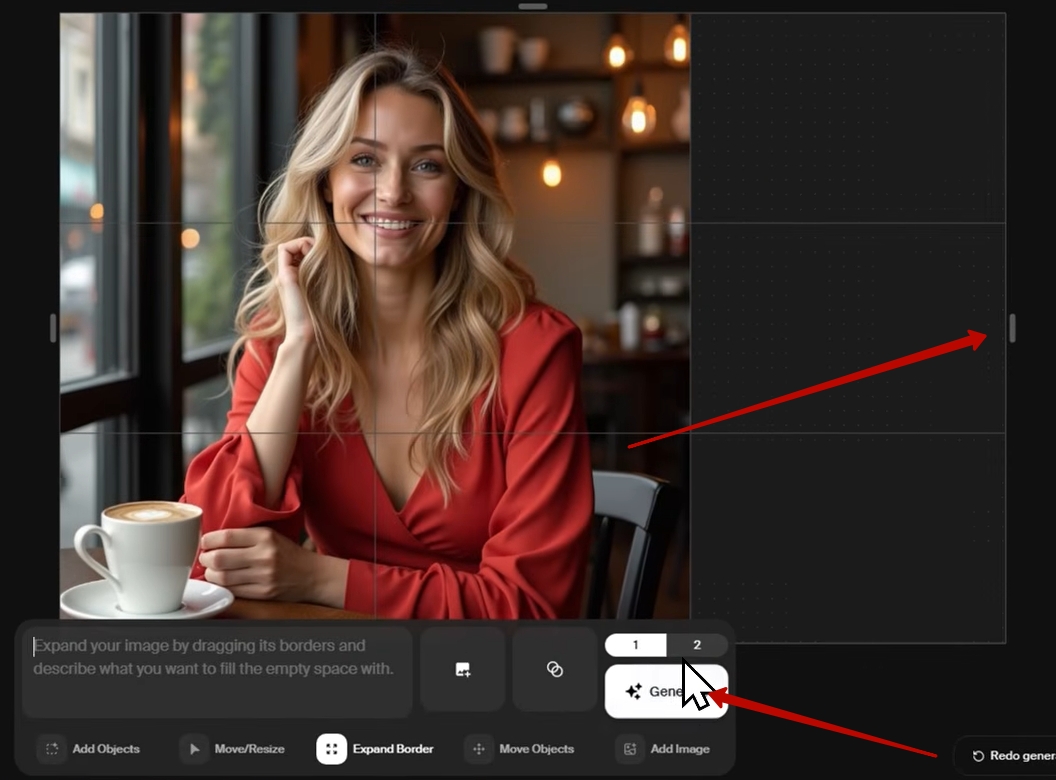The image size is (1056, 780).
Task: Click the overlapping circles style icon
Action: pos(555,670)
